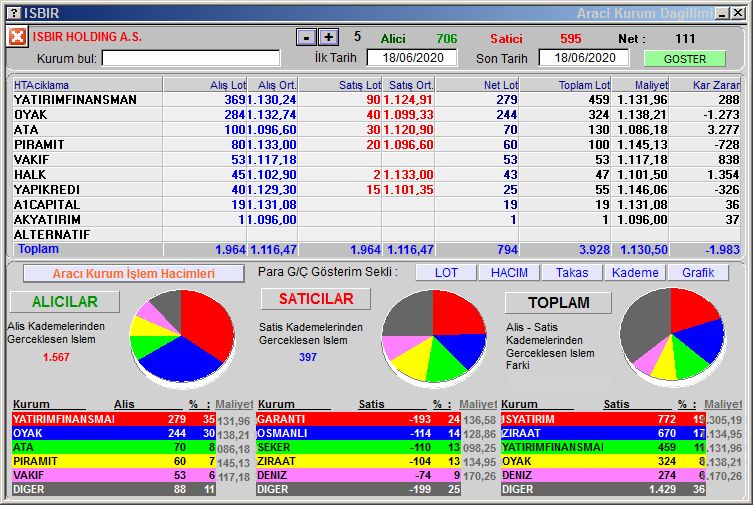Click the help question mark icon in title bar

[x=15, y=13]
